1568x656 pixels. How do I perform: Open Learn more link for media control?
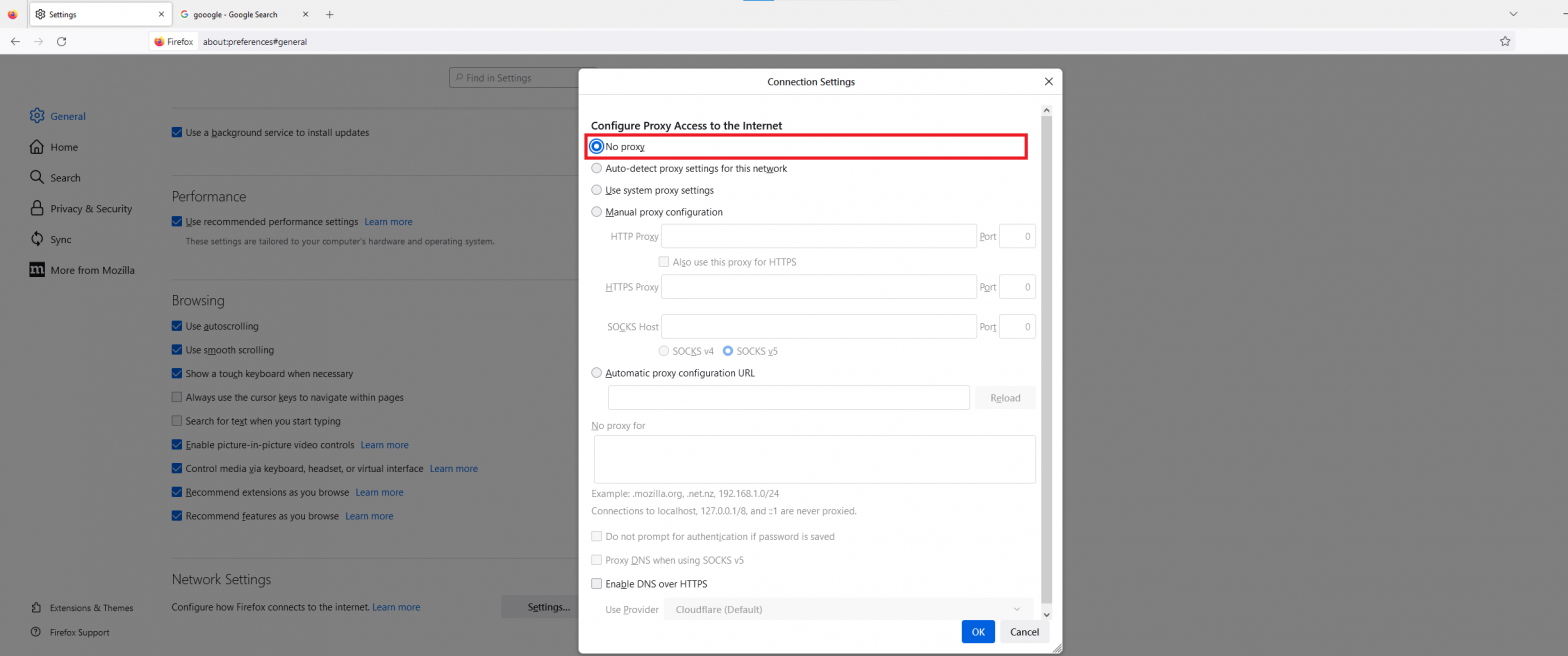click(454, 469)
